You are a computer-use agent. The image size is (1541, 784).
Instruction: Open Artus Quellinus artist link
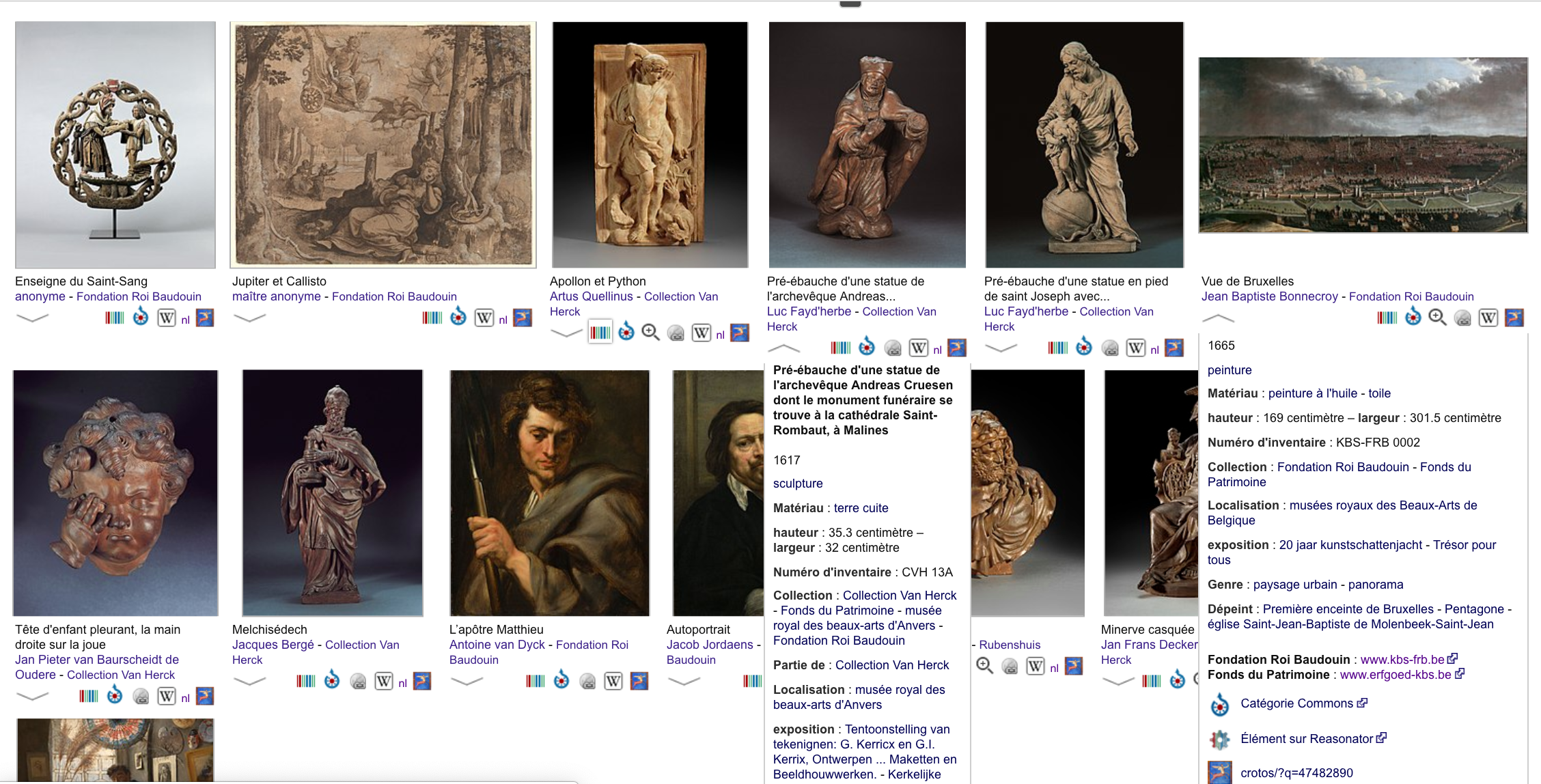[x=592, y=296]
